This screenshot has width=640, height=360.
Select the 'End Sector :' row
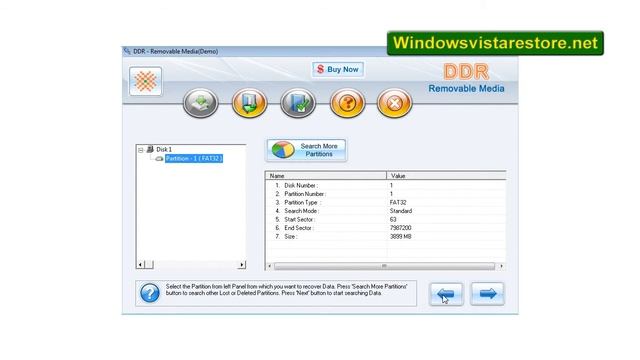click(385, 228)
